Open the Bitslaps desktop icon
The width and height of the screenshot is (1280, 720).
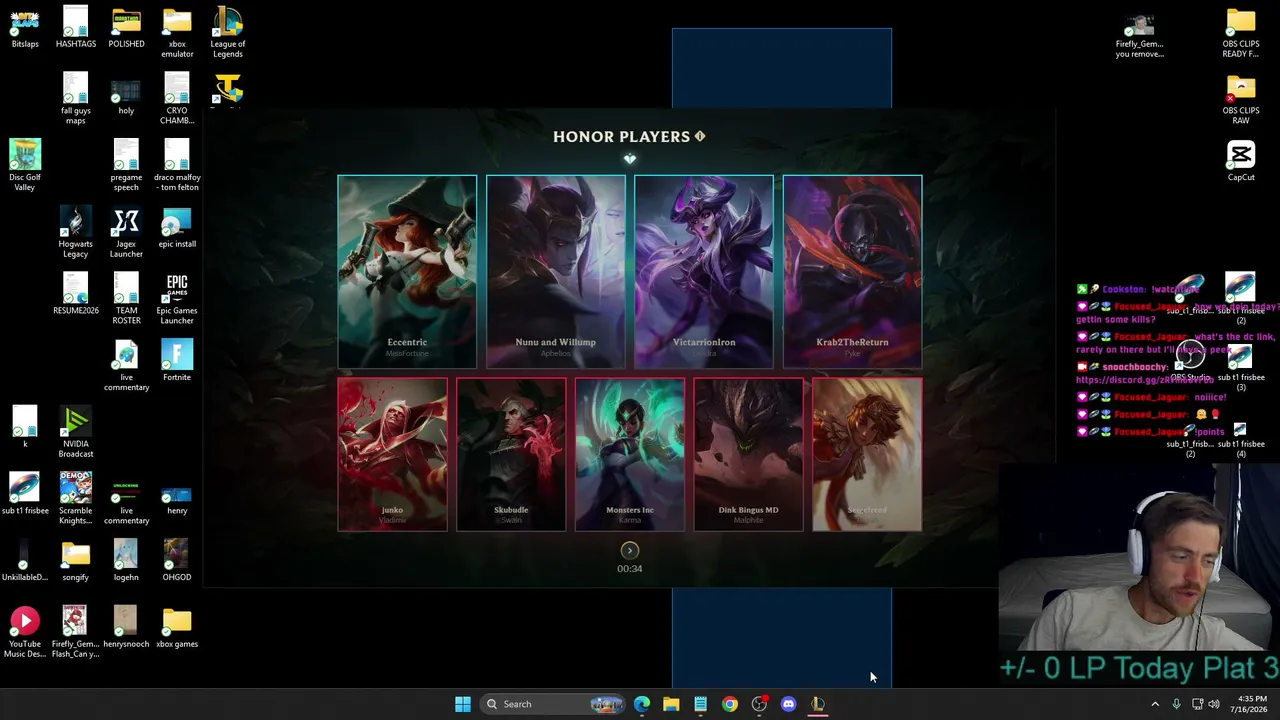tap(25, 28)
